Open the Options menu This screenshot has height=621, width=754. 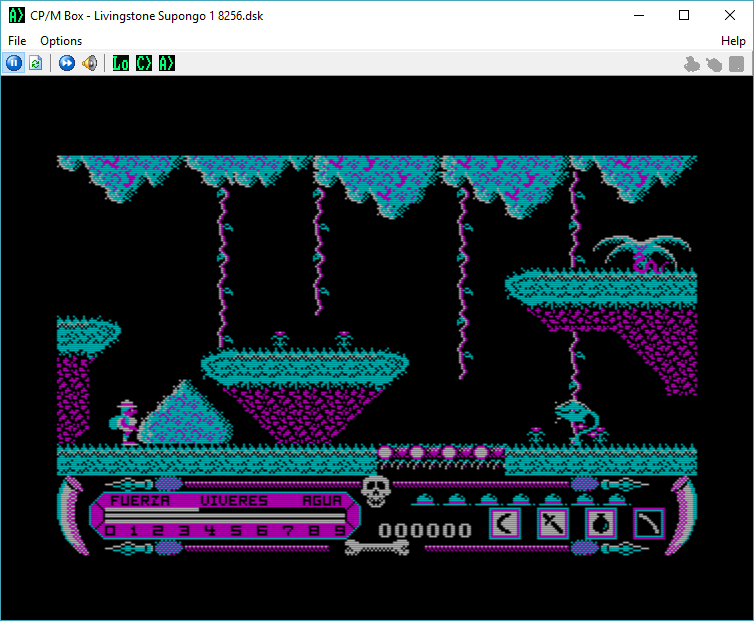click(x=61, y=41)
